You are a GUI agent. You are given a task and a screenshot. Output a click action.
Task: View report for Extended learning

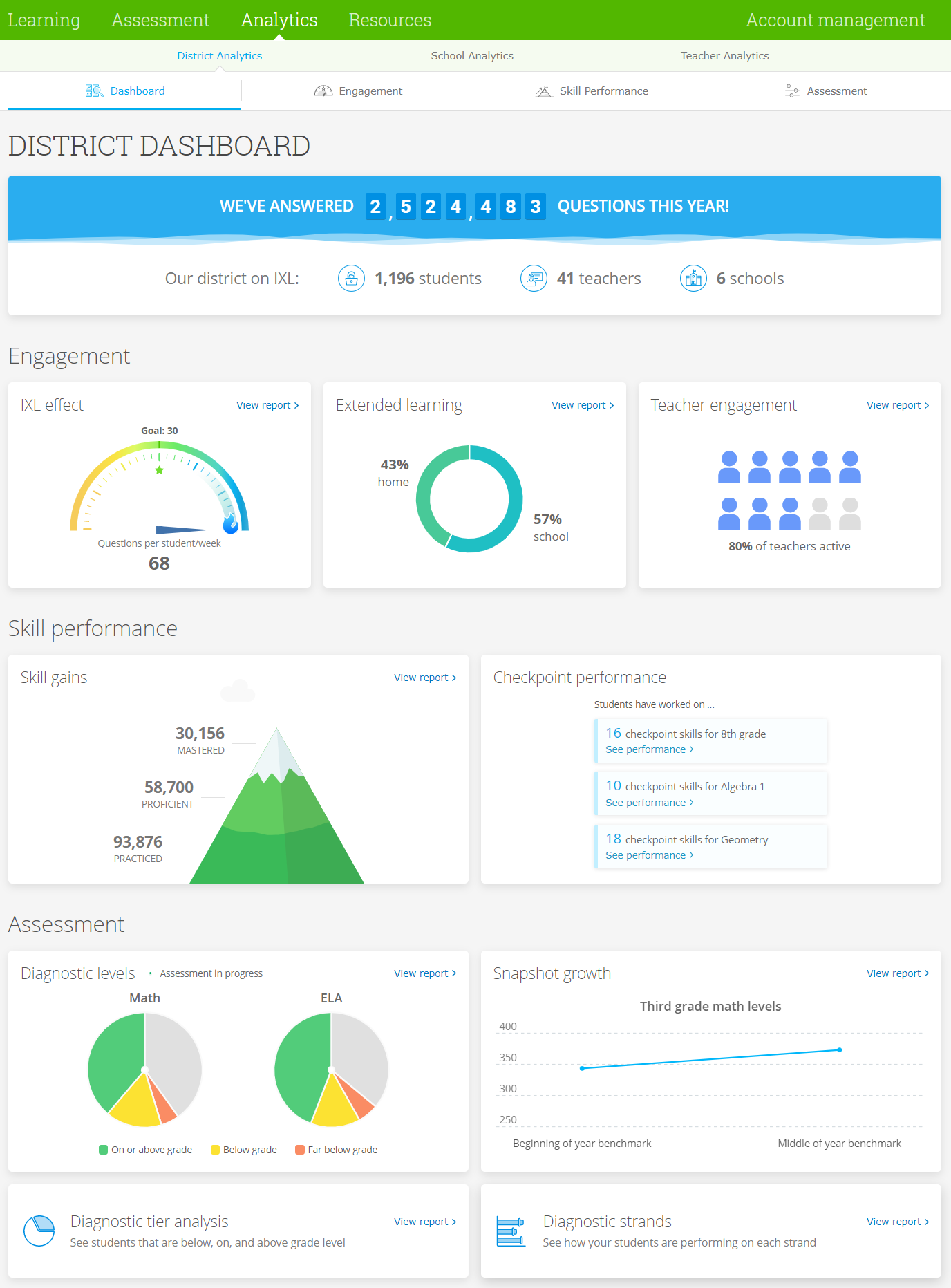[583, 405]
